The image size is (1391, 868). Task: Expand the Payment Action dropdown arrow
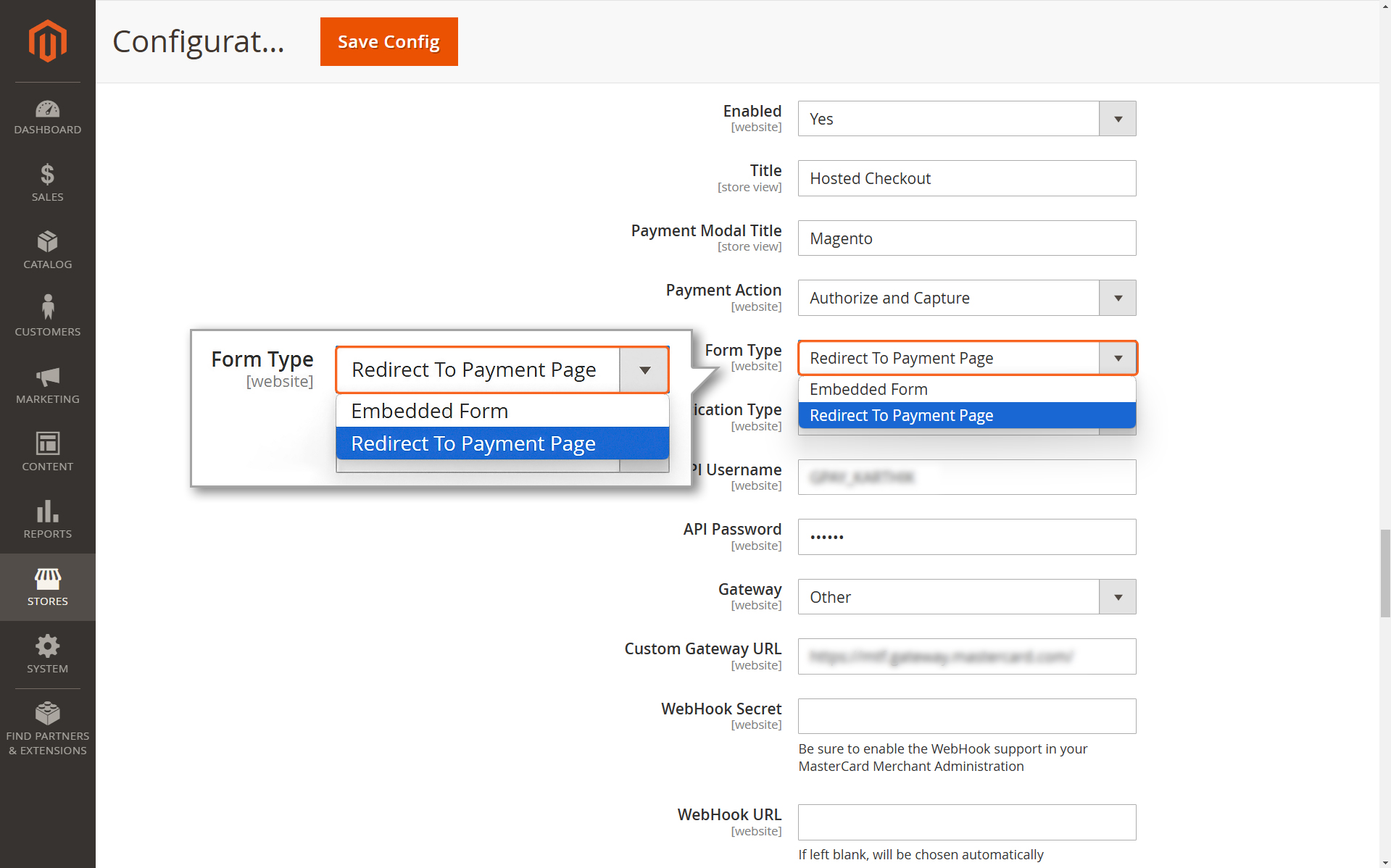click(1118, 298)
